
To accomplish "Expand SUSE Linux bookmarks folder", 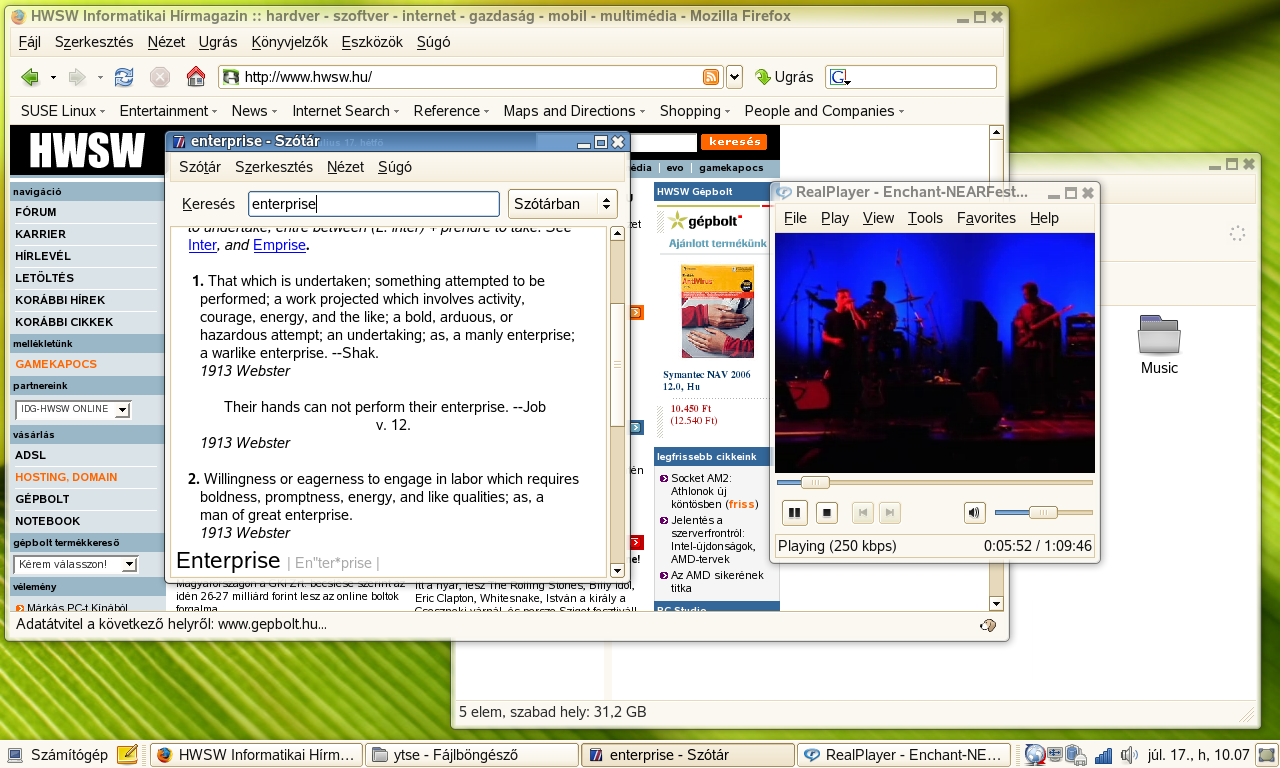I will click(x=64, y=111).
